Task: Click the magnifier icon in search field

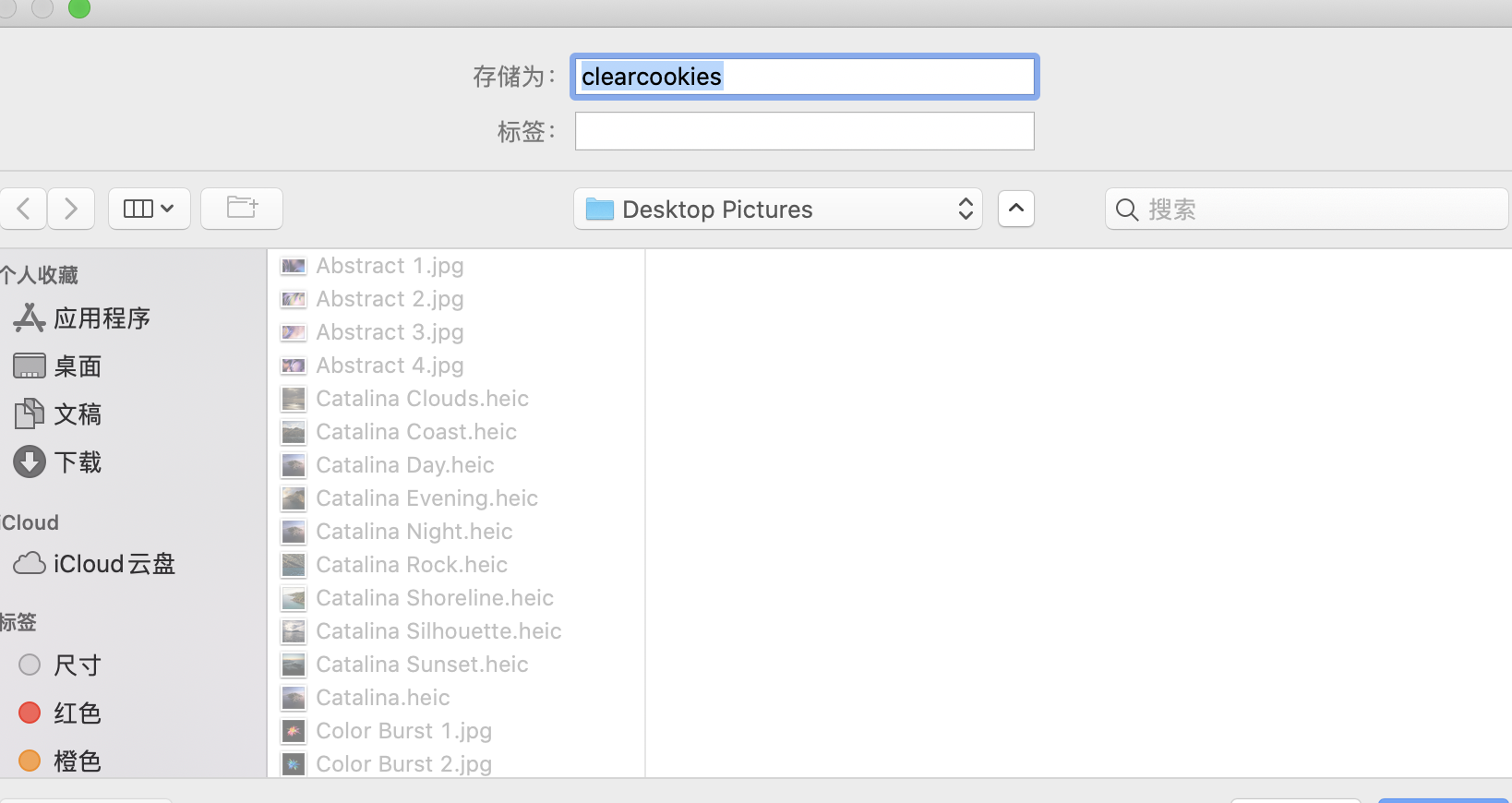Action: [1126, 210]
